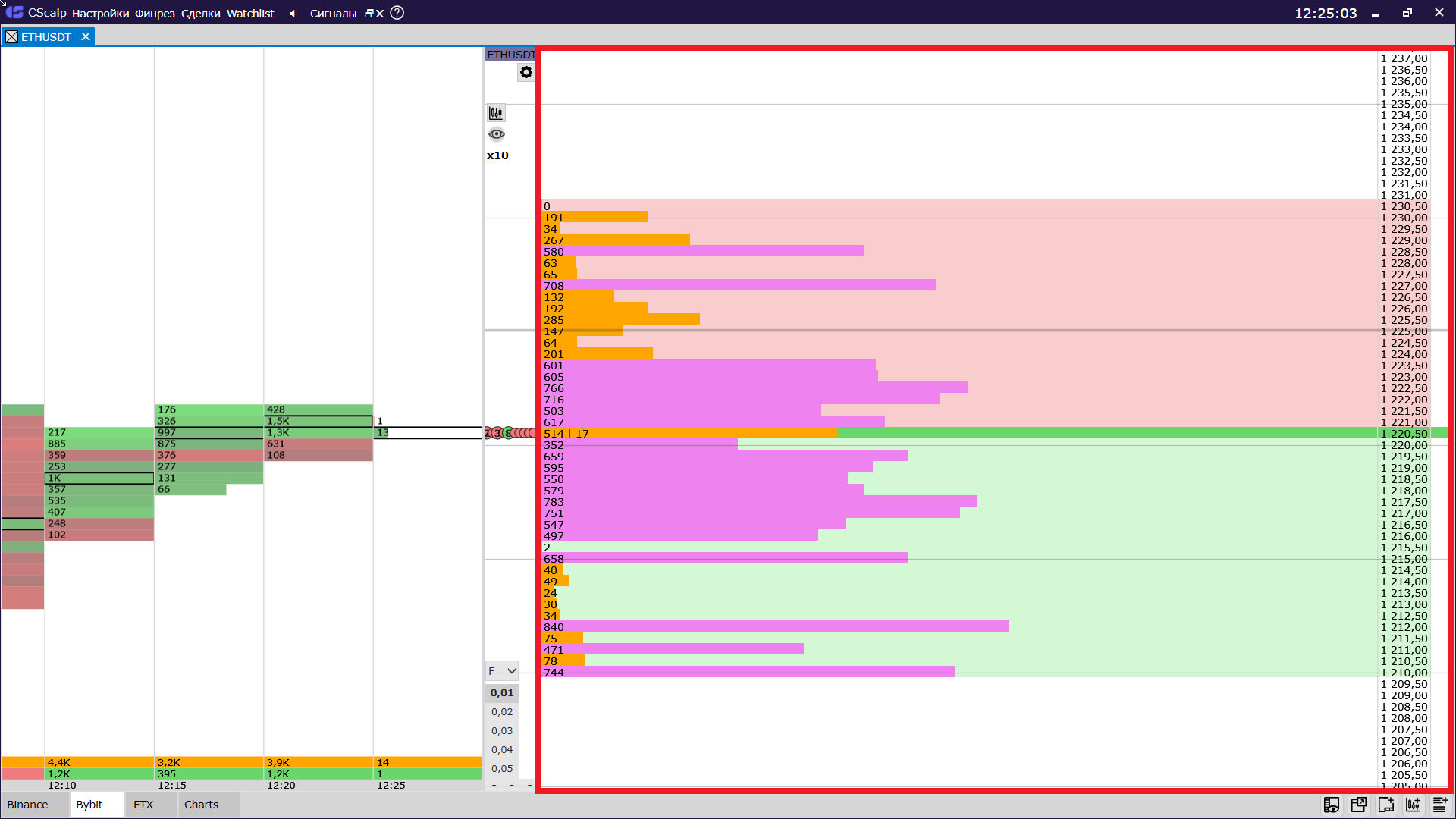Click the speaker mute icon in top bar
The height and width of the screenshot is (819, 1456).
(x=292, y=13)
